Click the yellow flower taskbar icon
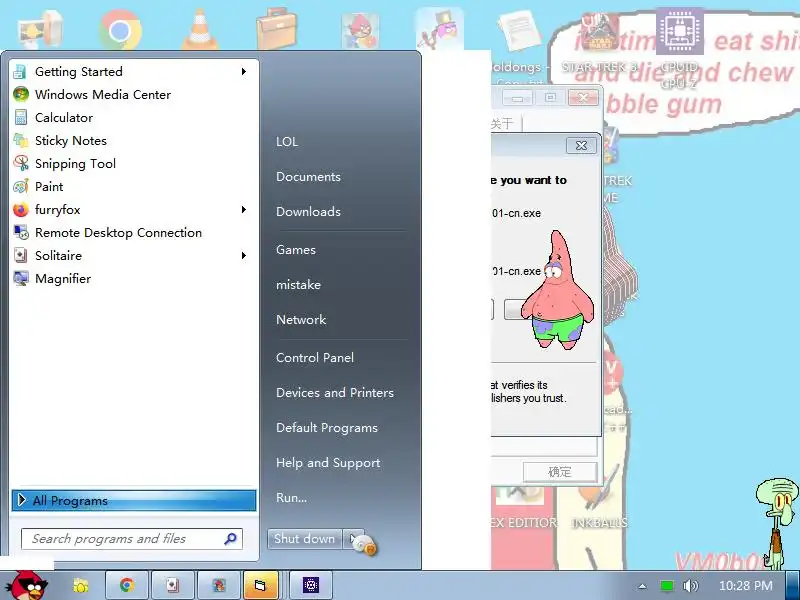Image resolution: width=800 pixels, height=600 pixels. click(x=81, y=585)
